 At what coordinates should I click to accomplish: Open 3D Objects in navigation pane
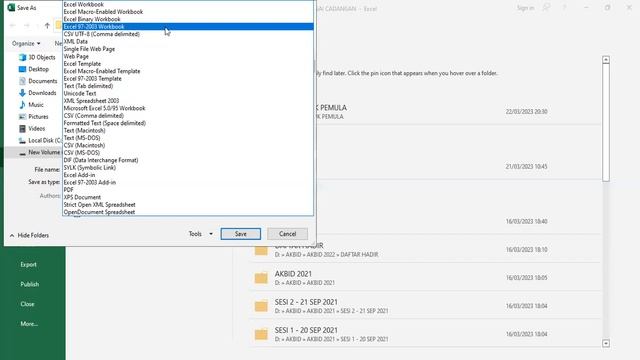(37, 58)
